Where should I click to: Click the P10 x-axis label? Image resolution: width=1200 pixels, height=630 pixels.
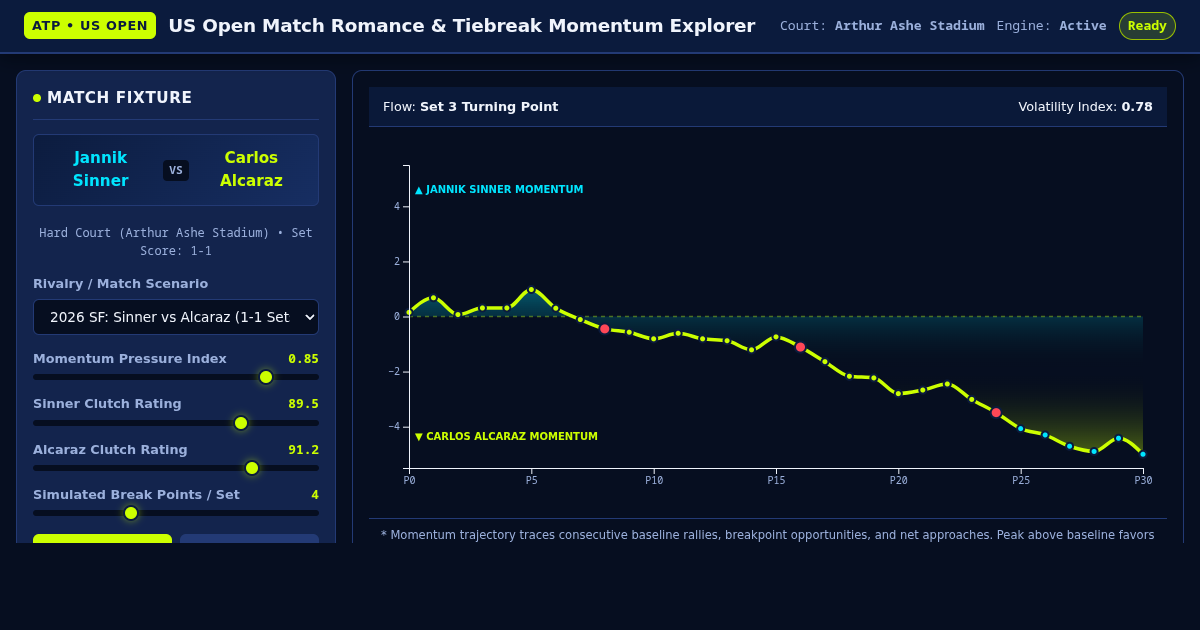tap(654, 481)
